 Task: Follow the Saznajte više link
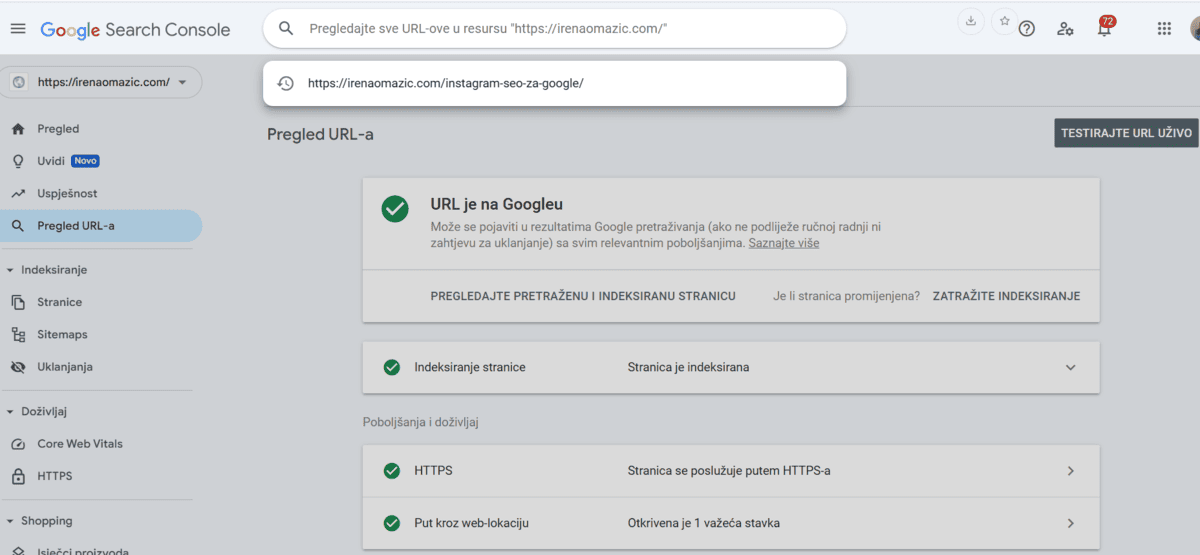click(x=783, y=243)
